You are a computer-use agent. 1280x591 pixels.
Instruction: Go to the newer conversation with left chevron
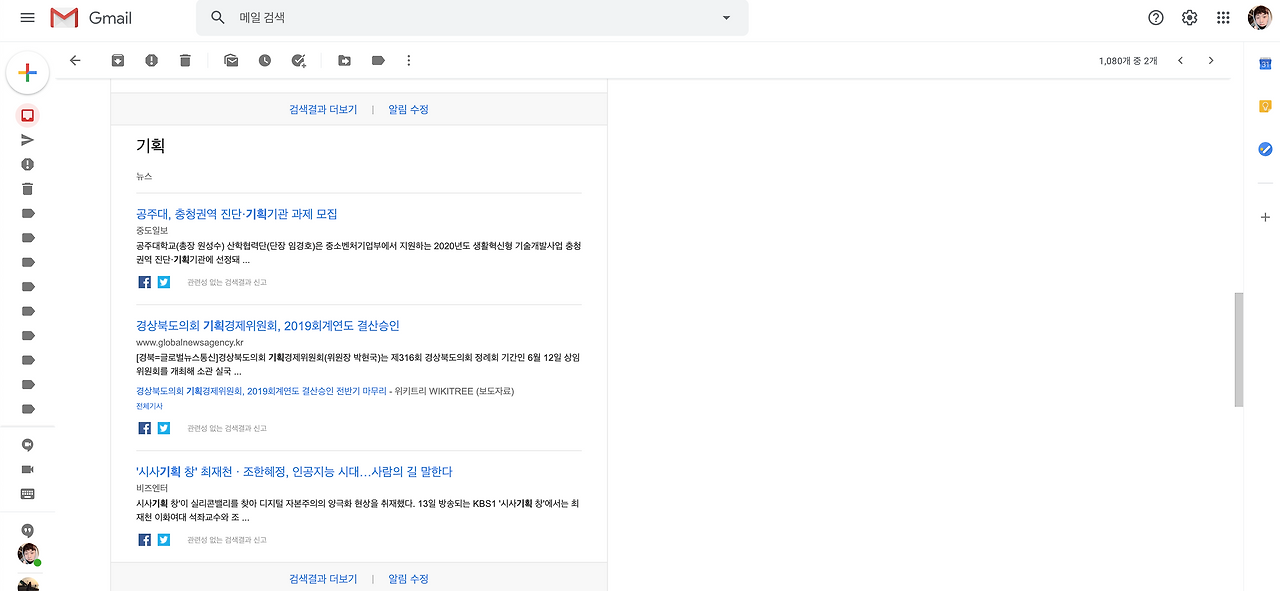1180,60
